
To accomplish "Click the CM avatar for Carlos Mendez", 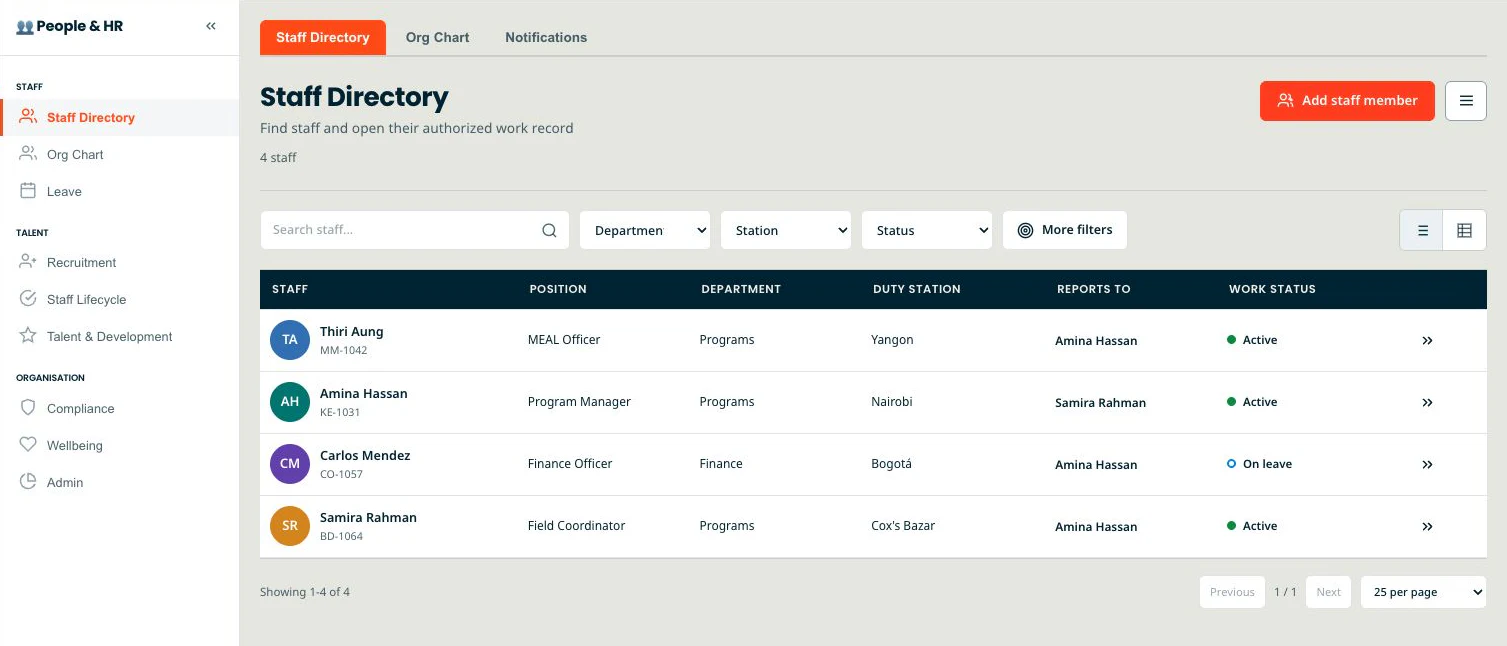I will (290, 464).
